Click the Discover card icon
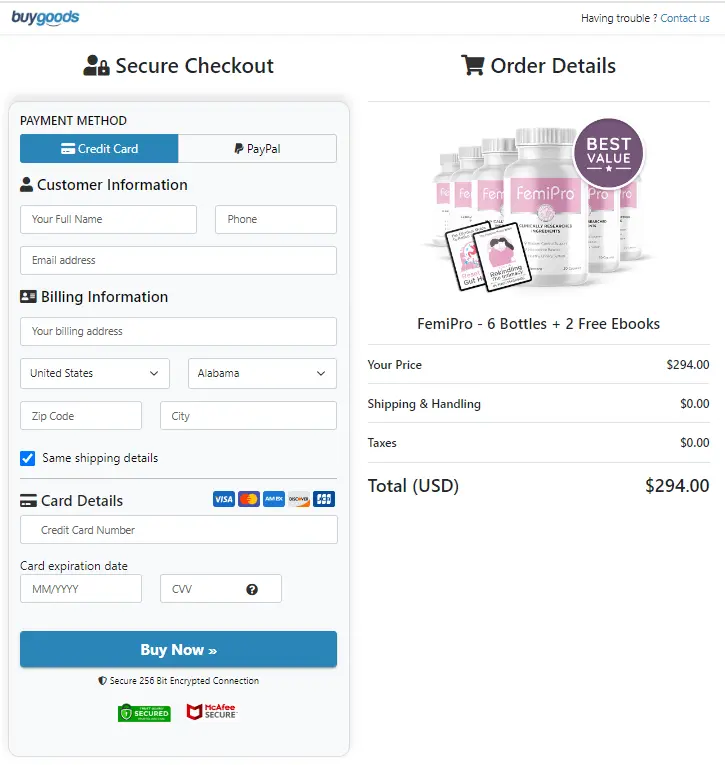The width and height of the screenshot is (725, 765). 298,499
